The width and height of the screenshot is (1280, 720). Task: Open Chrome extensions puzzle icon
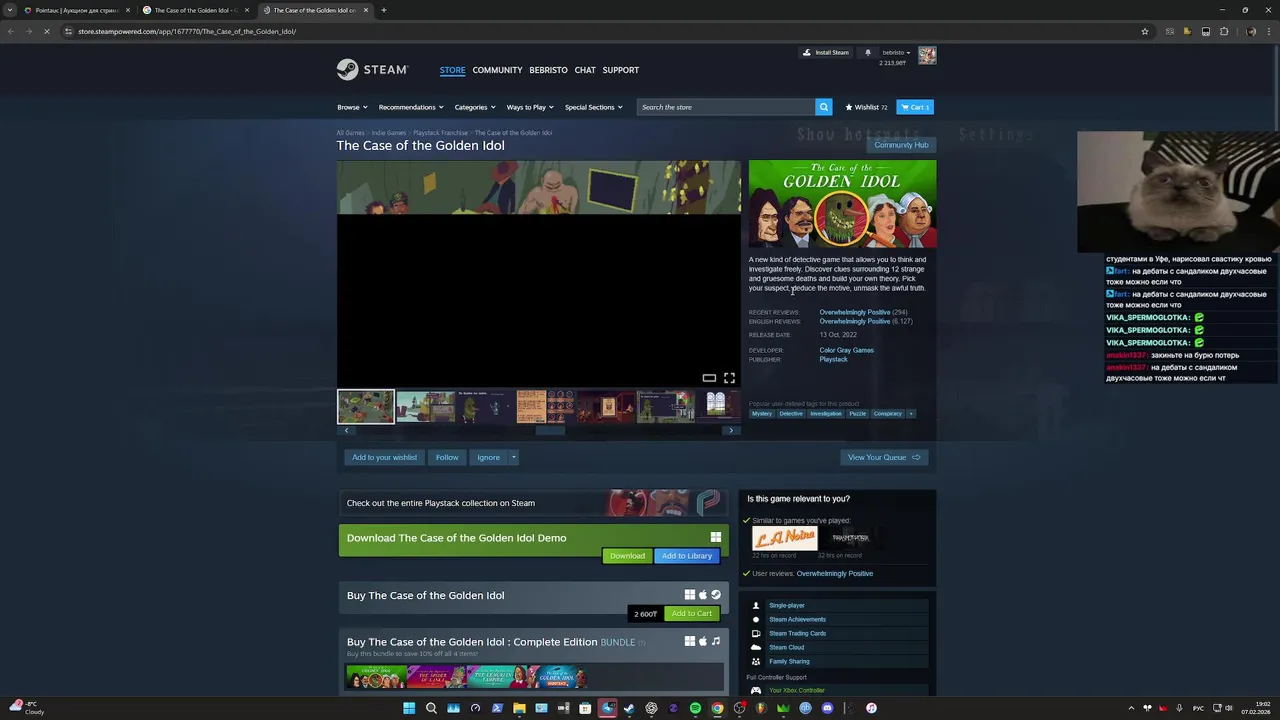click(1224, 31)
